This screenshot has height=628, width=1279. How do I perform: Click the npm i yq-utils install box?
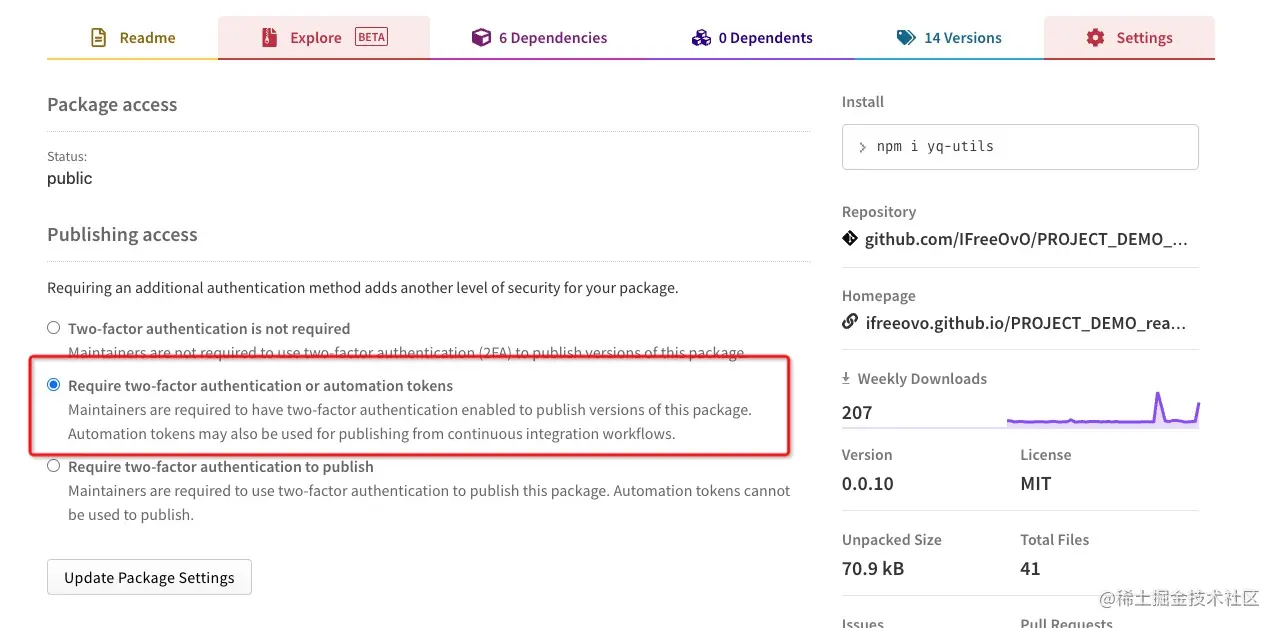(1020, 147)
